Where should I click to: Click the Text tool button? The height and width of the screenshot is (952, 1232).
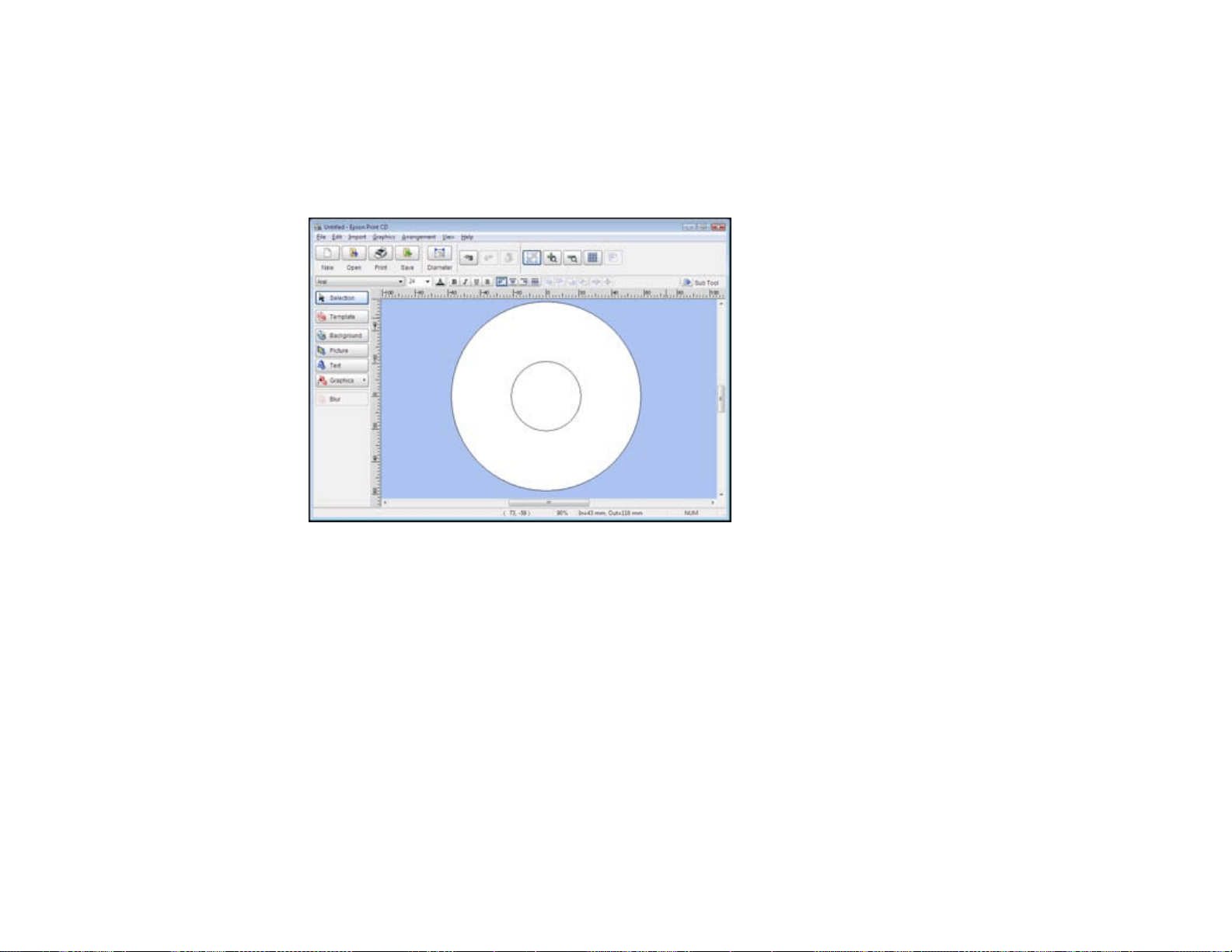pos(342,365)
